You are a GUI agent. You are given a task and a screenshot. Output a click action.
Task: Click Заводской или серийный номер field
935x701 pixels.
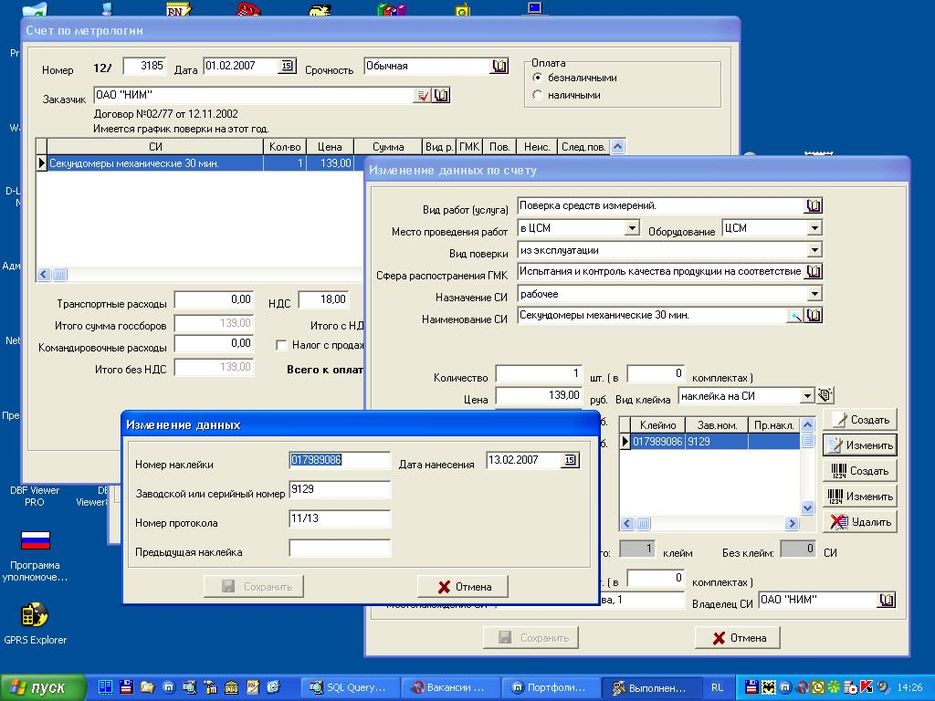coord(339,489)
